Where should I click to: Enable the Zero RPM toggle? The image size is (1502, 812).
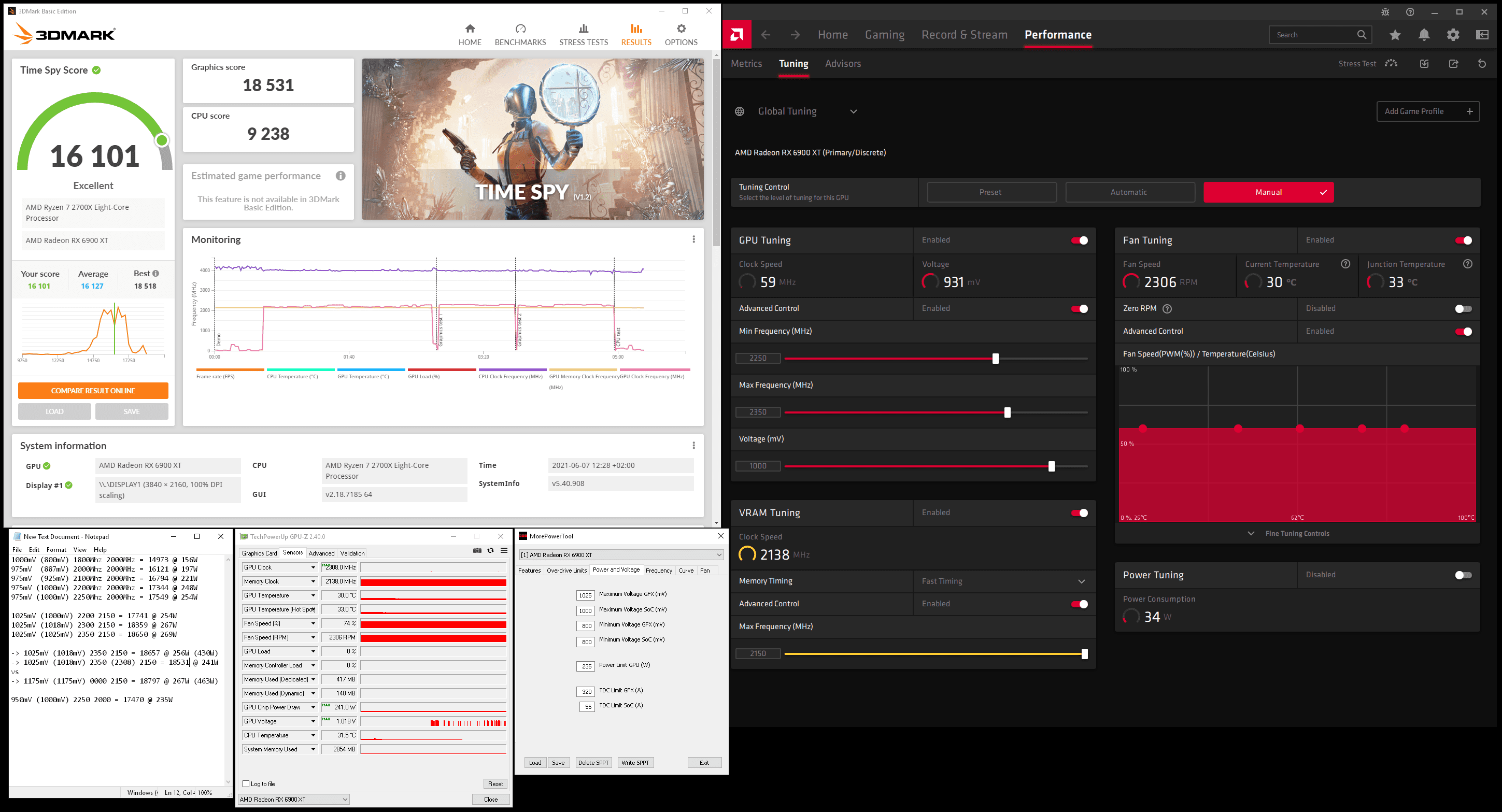(x=1463, y=308)
